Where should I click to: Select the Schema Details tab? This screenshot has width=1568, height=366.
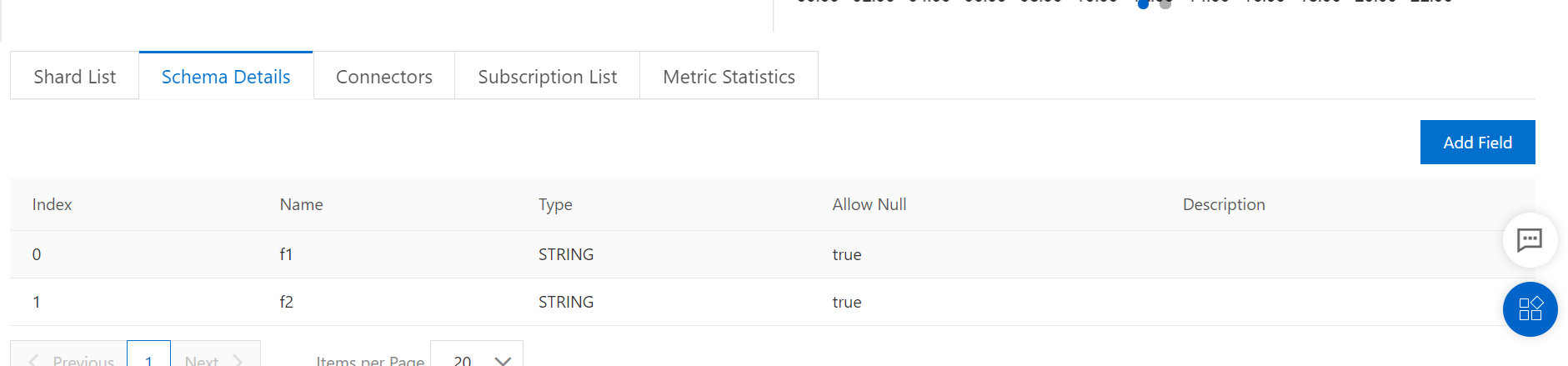226,77
